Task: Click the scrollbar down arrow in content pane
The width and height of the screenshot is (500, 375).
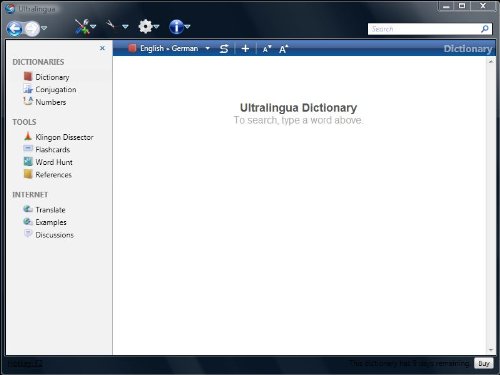Action: click(491, 350)
